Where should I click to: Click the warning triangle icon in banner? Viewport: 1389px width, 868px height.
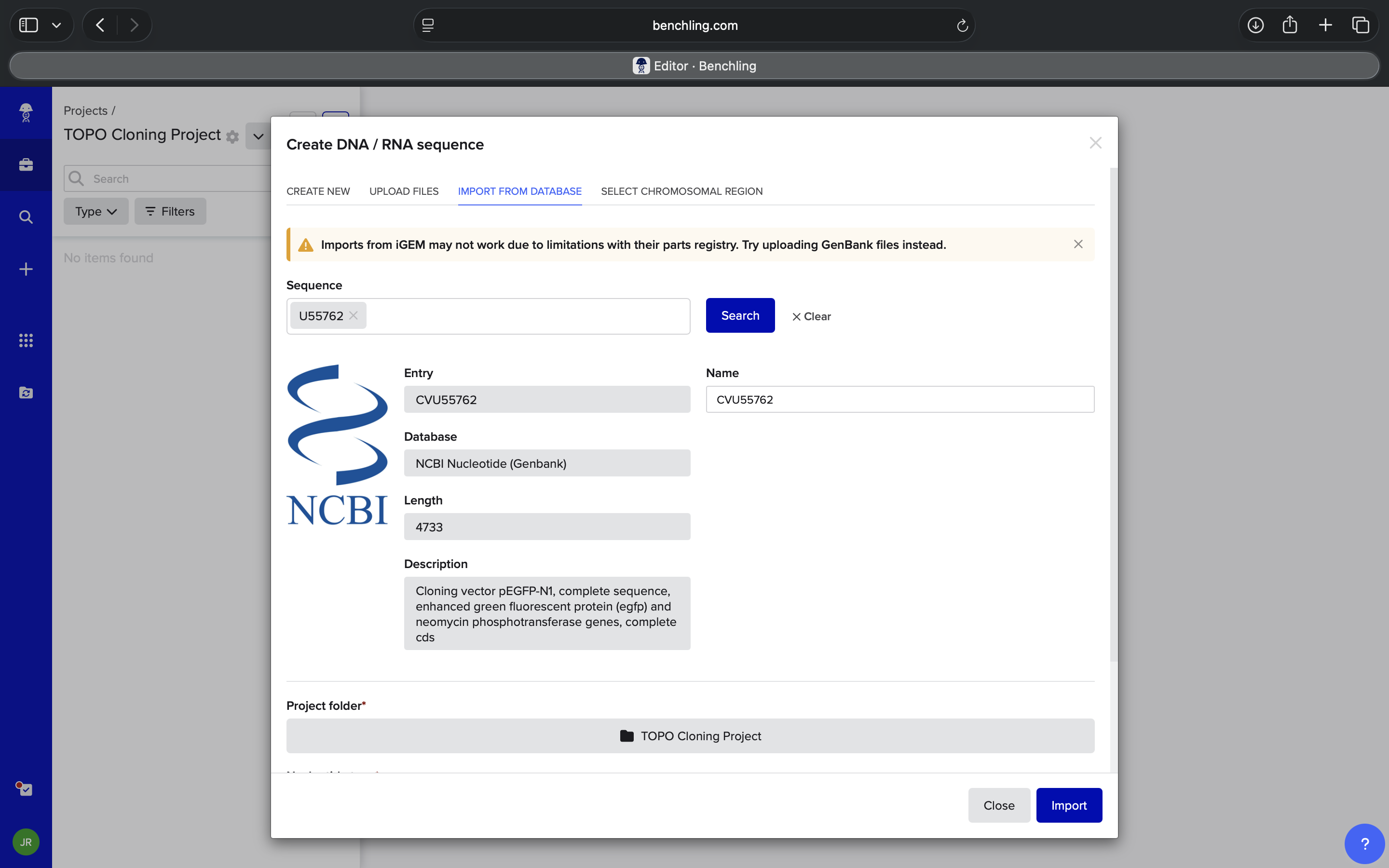(x=306, y=245)
